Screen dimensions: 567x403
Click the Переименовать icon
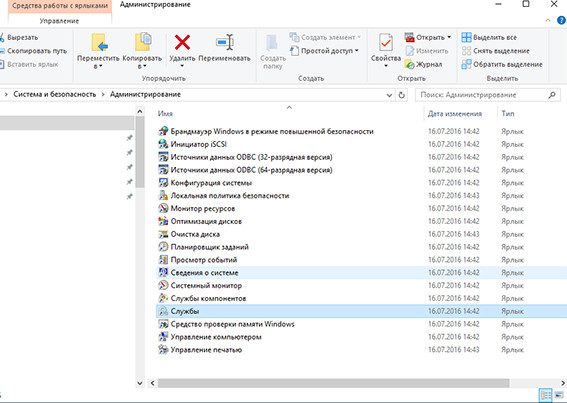tap(225, 42)
